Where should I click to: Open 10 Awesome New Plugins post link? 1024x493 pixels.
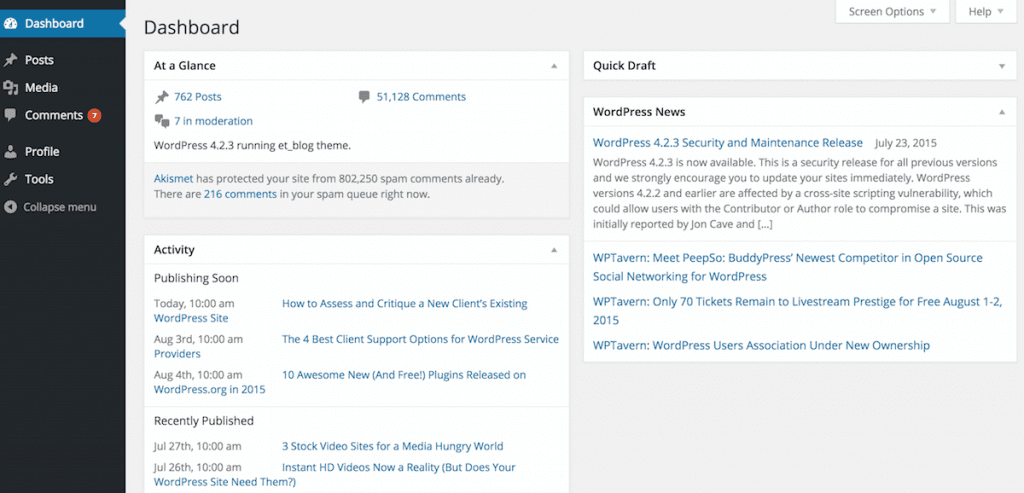[x=404, y=375]
